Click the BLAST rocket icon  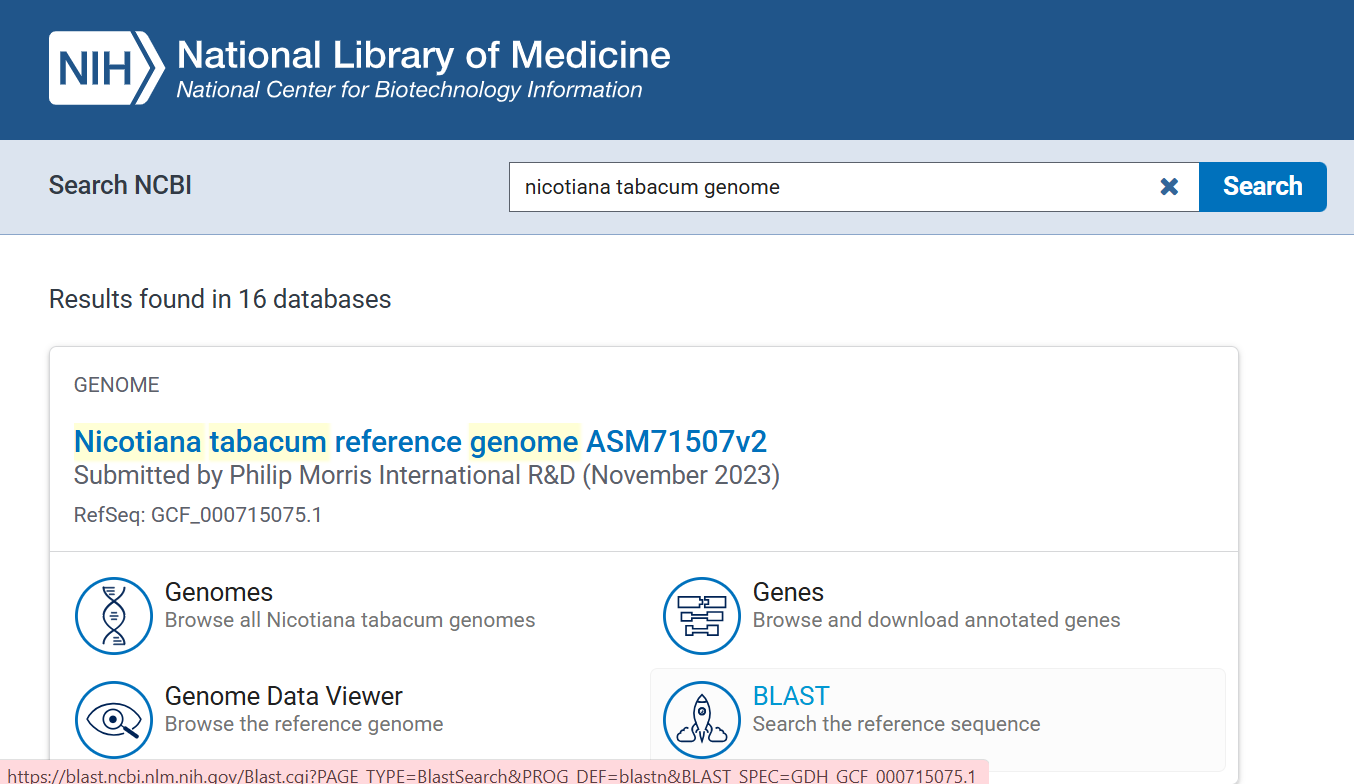coord(702,720)
